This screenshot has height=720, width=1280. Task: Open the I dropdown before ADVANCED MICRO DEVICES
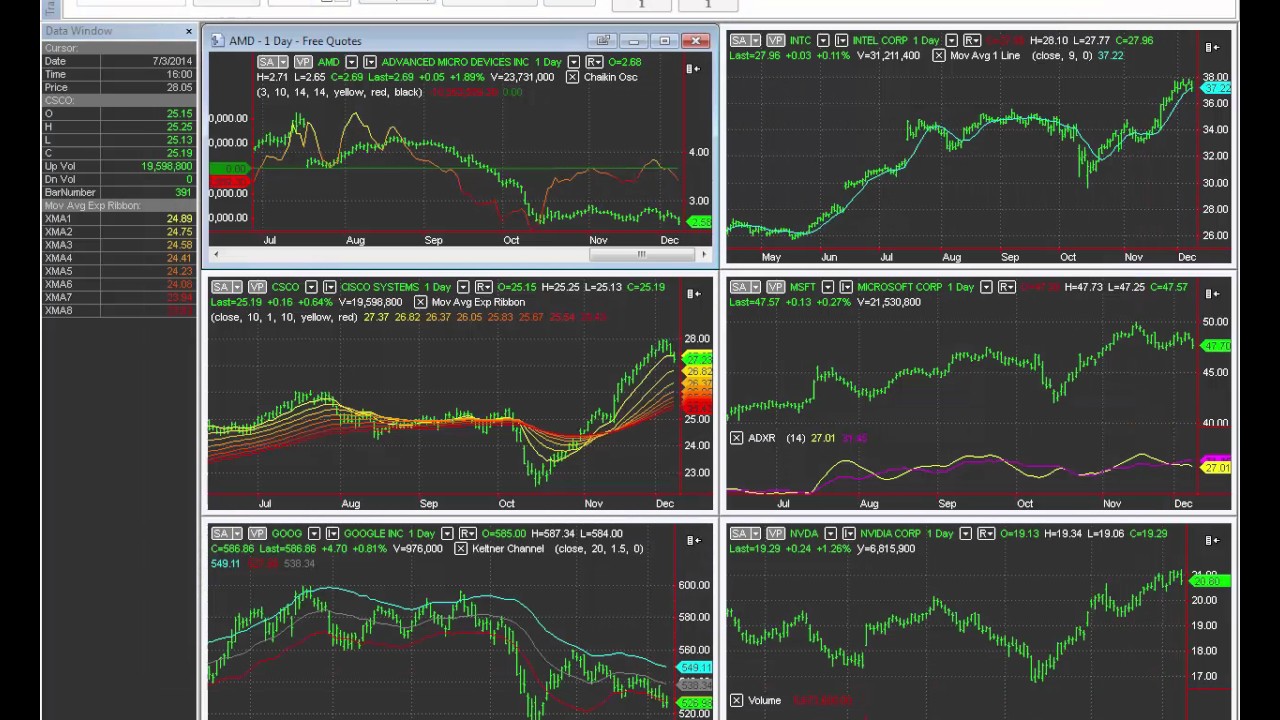point(370,62)
